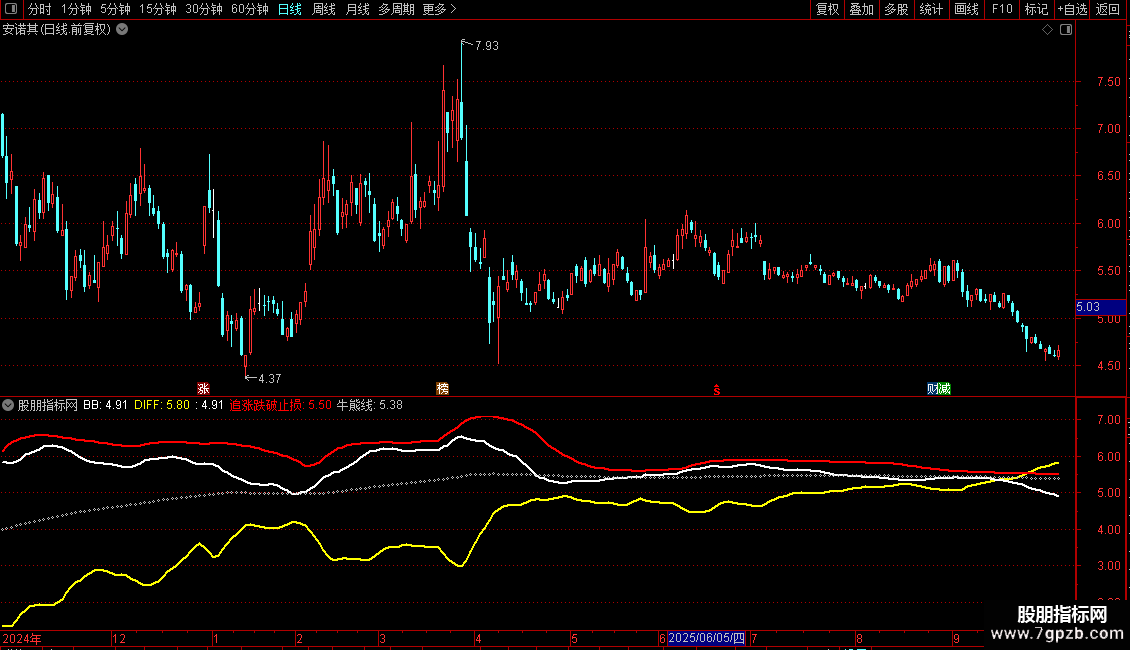The height and width of the screenshot is (650, 1130).
Task: Expand the 股朋指标网 indicator dropdown
Action: (x=8, y=405)
